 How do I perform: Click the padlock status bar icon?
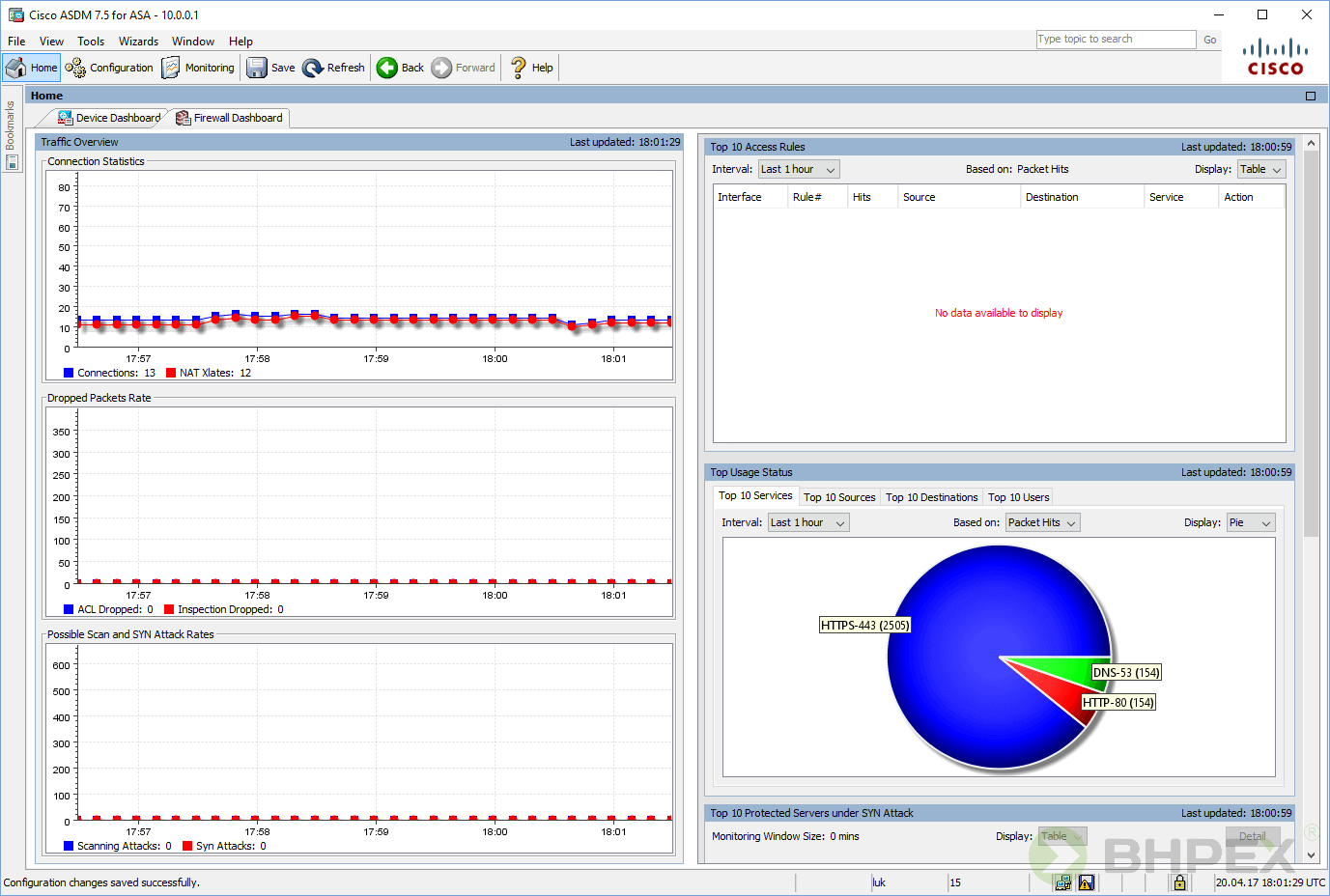(1179, 882)
